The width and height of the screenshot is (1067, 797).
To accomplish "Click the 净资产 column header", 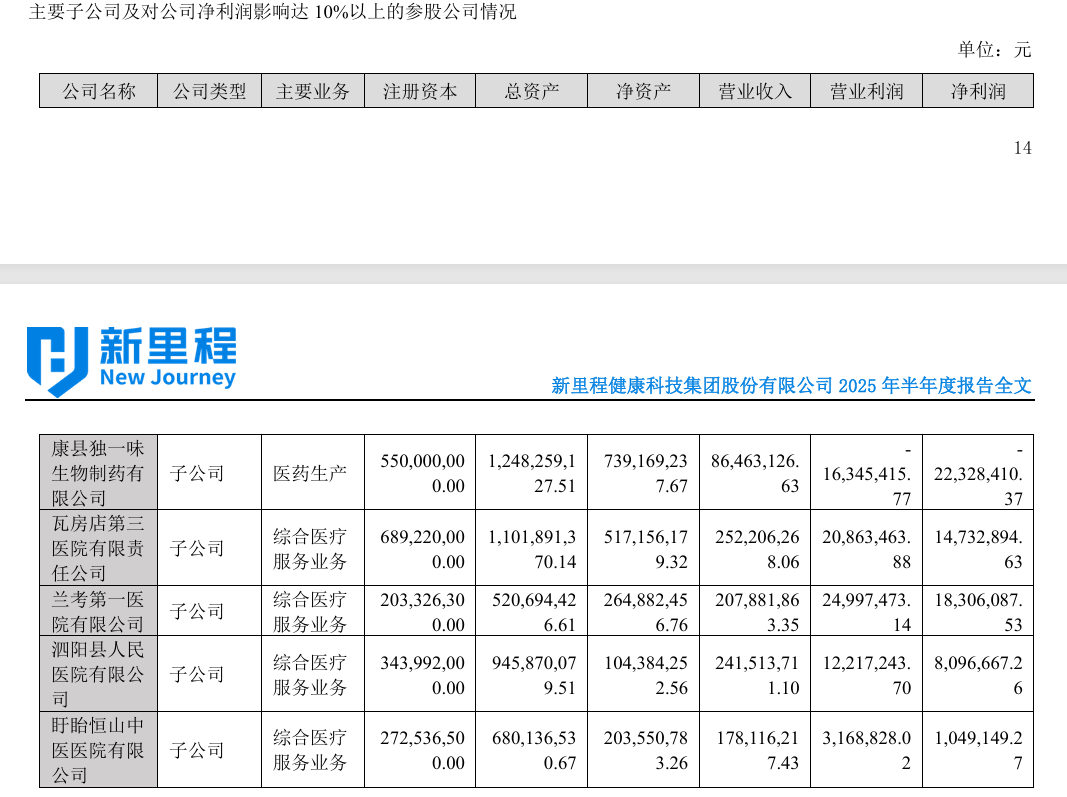I will coord(643,91).
